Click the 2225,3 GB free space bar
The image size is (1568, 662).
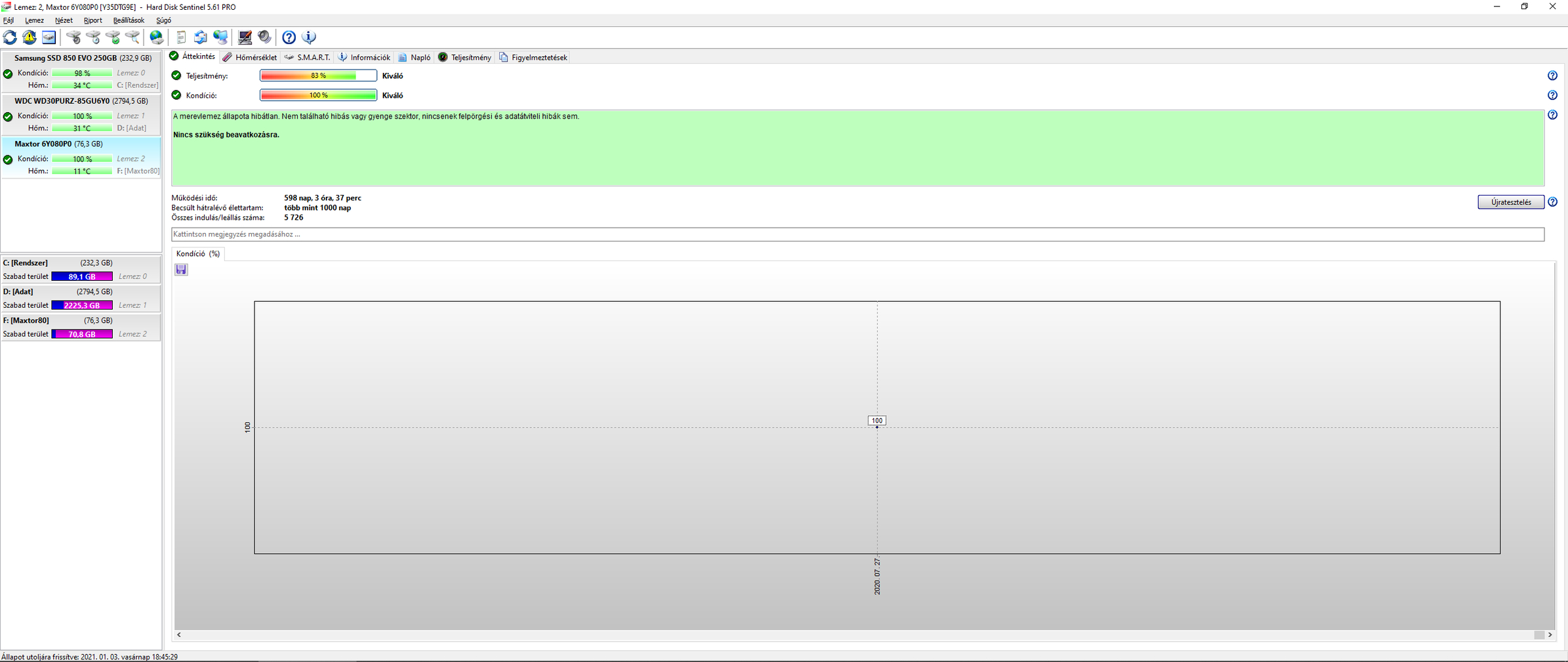(x=82, y=306)
